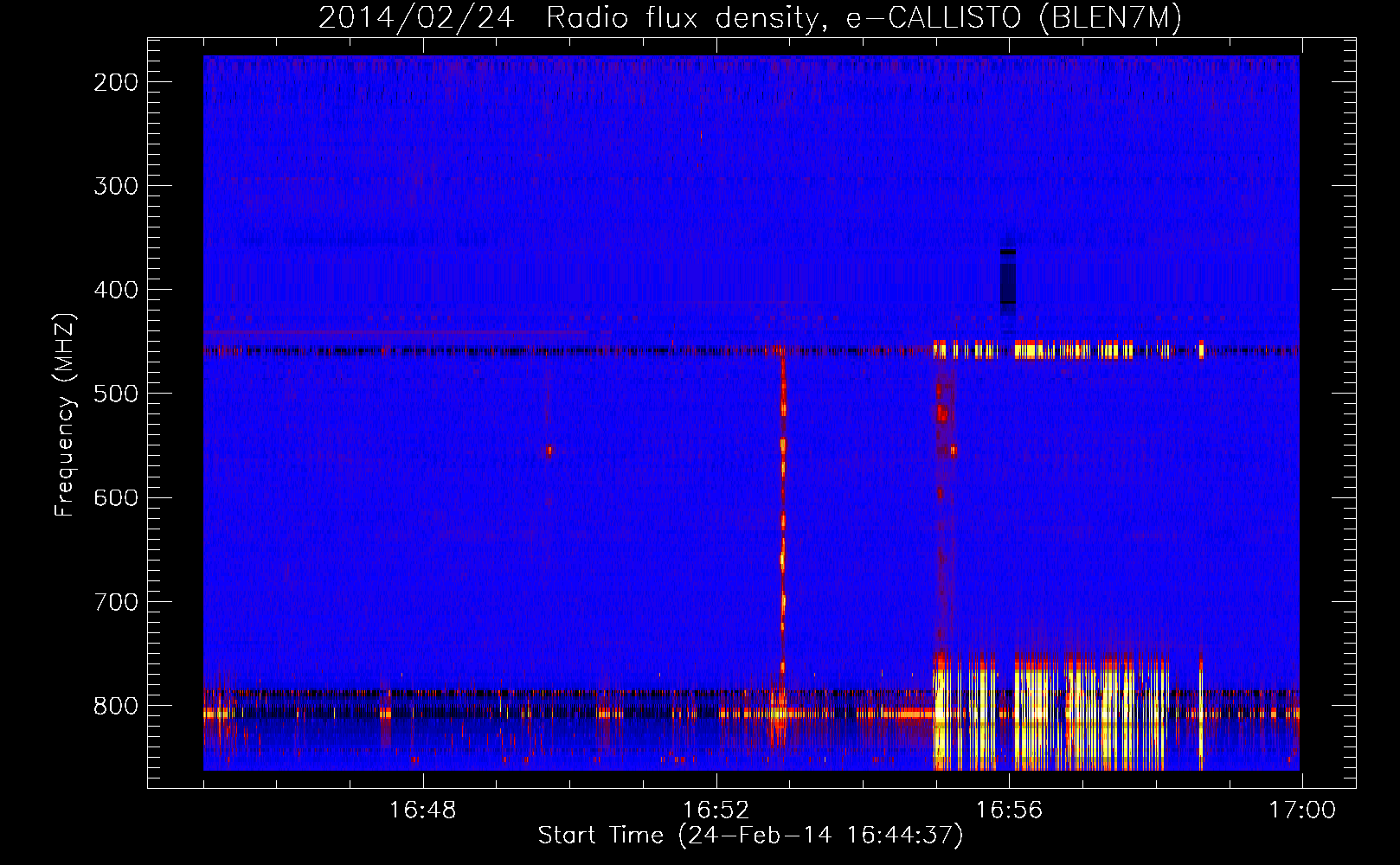
Task: Click the 800 frequency tick label
Action: [x=115, y=705]
